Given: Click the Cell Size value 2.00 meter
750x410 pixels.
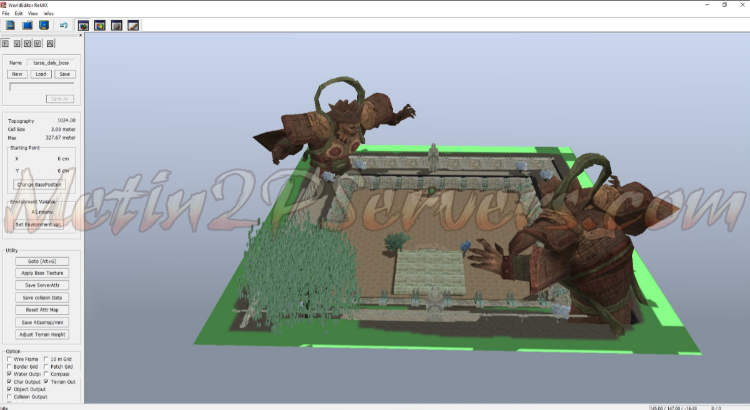Looking at the screenshot, I should coord(63,129).
